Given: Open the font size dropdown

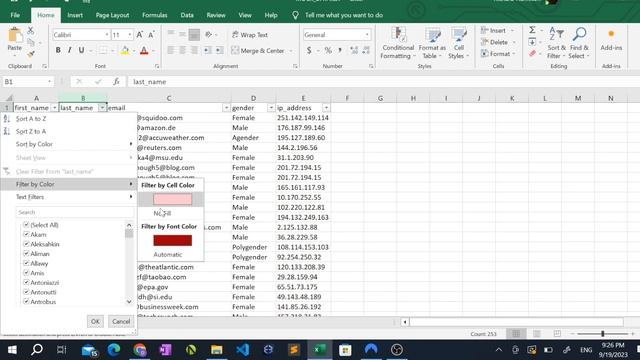Looking at the screenshot, I should click(129, 35).
